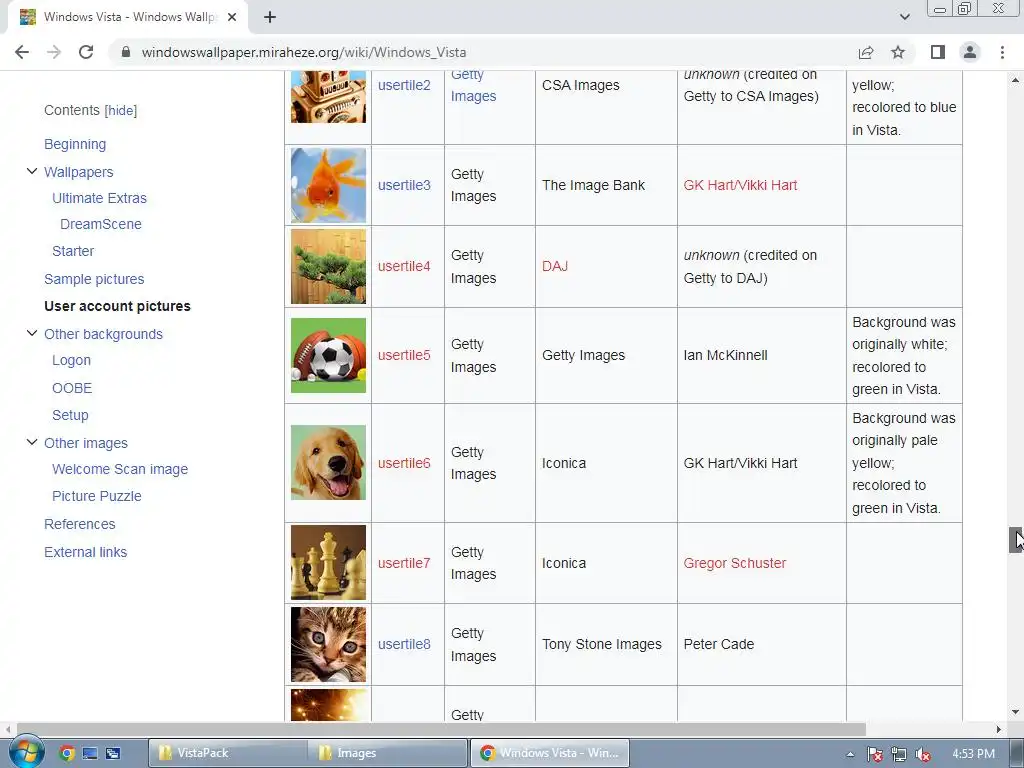
Task: Open the red GK Hart/Vikki Hart link
Action: [x=741, y=185]
